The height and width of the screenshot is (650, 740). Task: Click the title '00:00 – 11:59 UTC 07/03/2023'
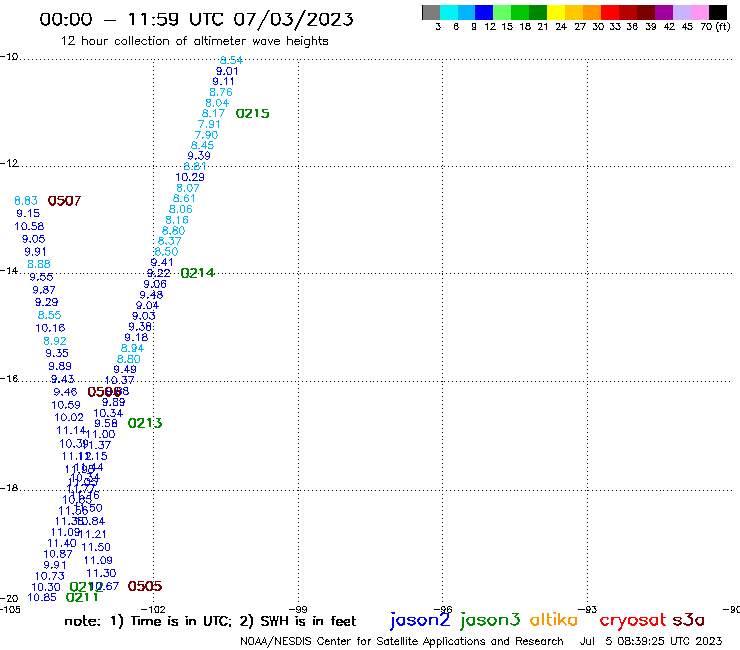(x=196, y=19)
